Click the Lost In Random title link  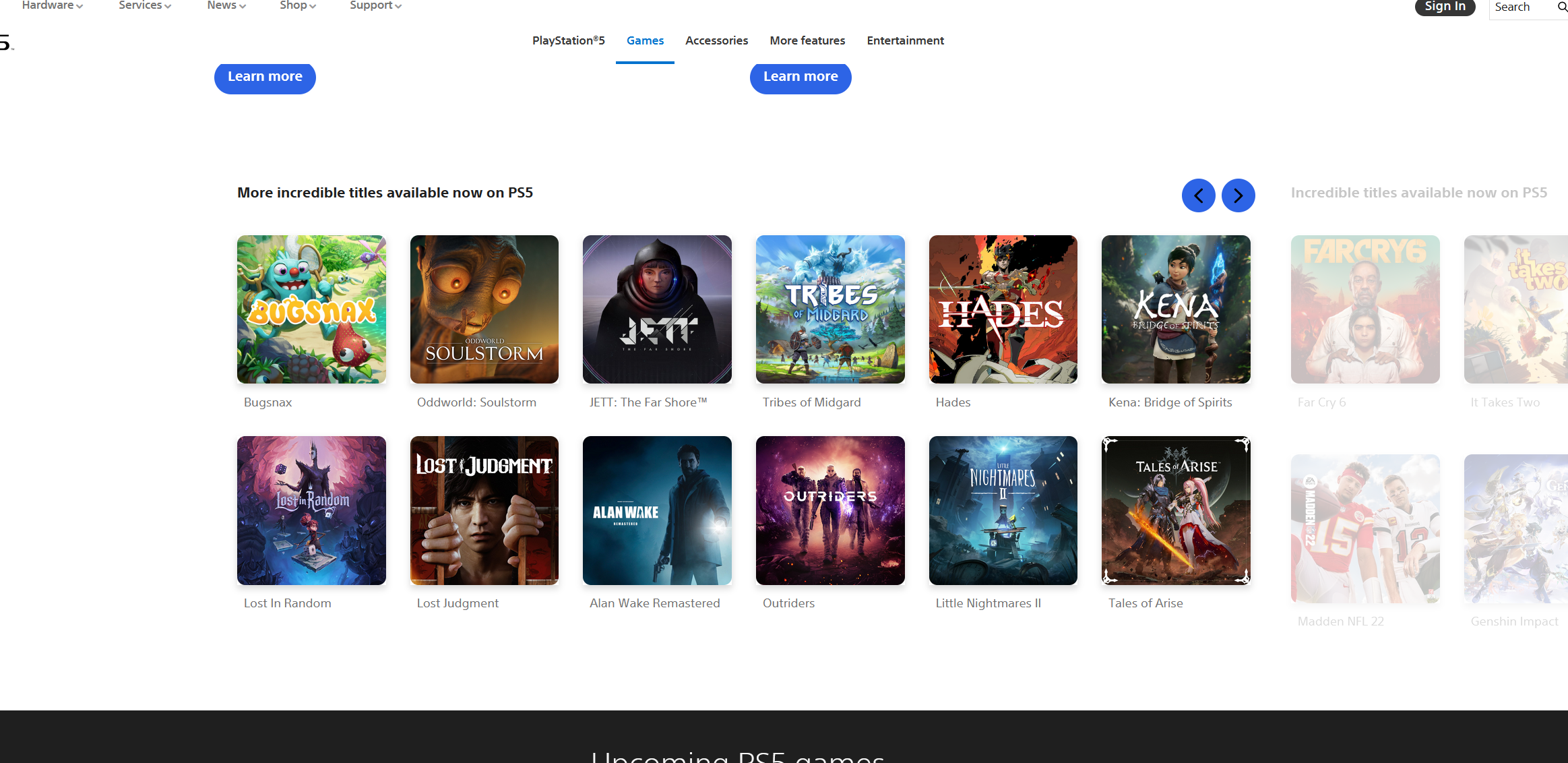click(287, 603)
